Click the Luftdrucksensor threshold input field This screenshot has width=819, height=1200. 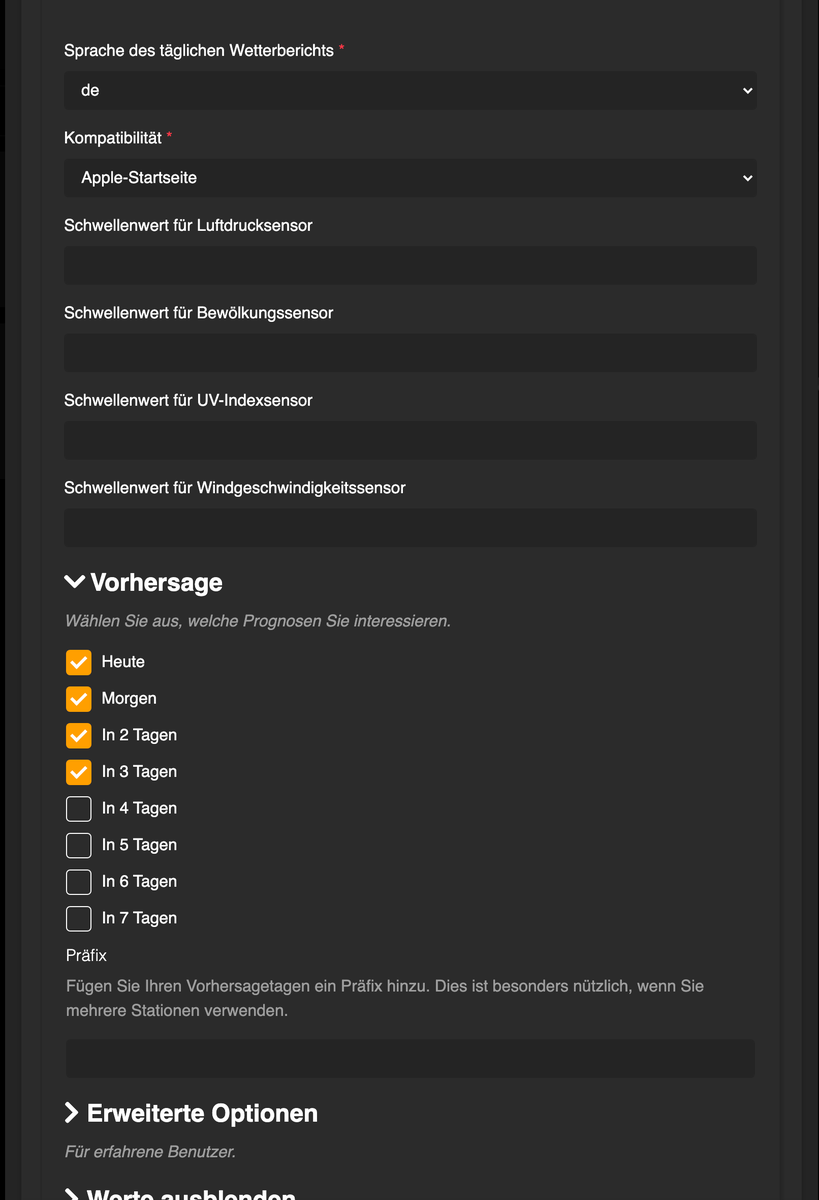(x=410, y=265)
